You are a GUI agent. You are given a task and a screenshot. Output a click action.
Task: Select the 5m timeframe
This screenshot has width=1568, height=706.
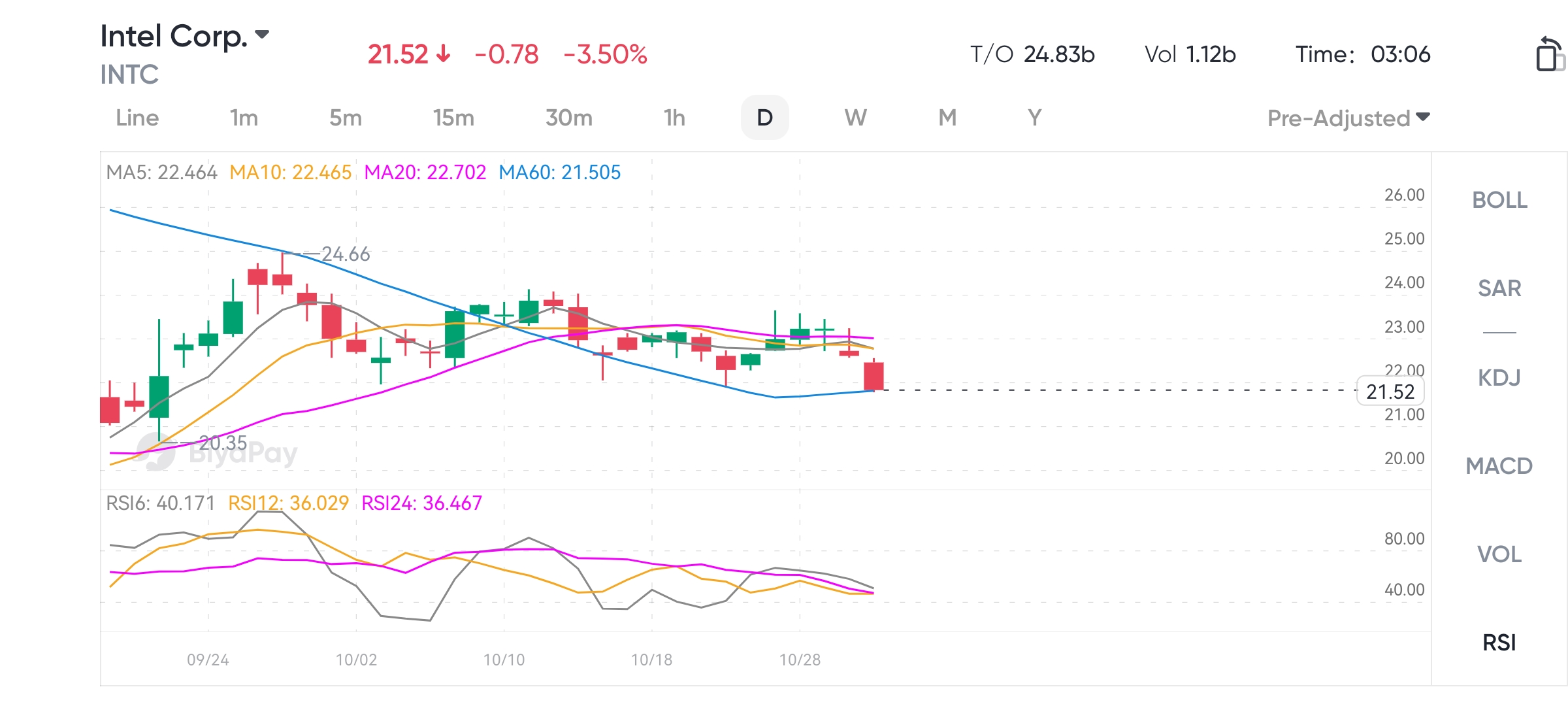(346, 118)
